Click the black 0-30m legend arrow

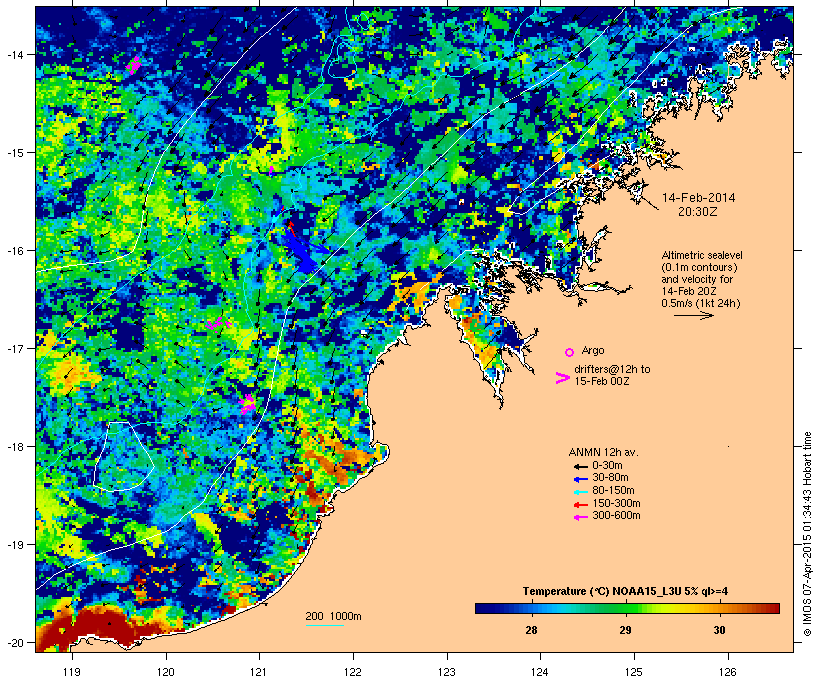pyautogui.click(x=580, y=467)
